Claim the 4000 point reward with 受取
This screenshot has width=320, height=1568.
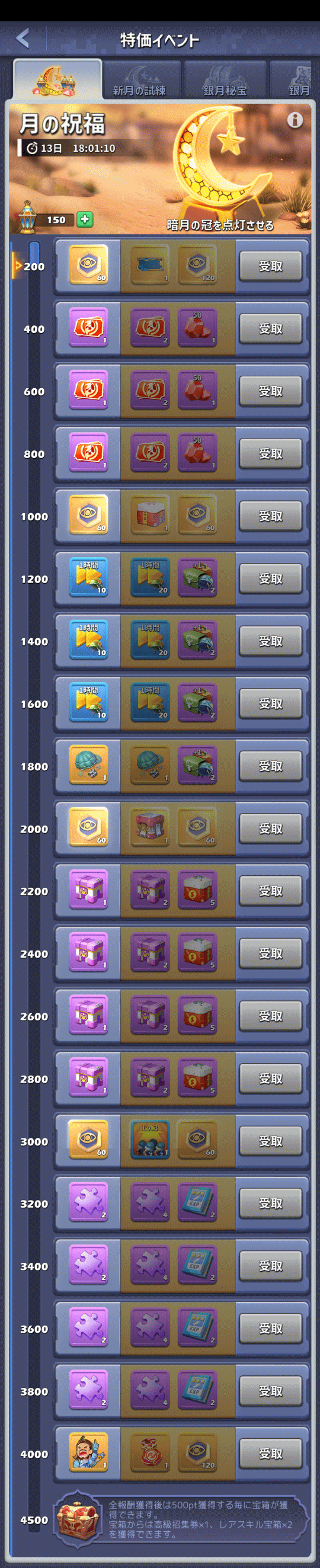[x=271, y=1454]
